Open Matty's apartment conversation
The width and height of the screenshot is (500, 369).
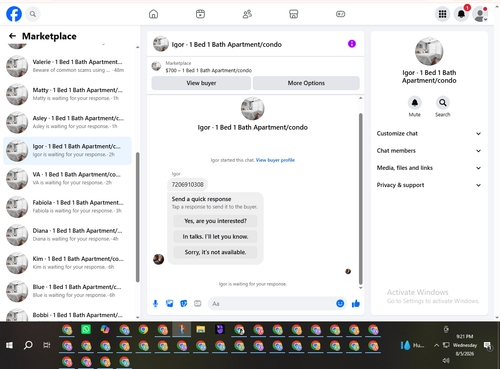(x=67, y=94)
